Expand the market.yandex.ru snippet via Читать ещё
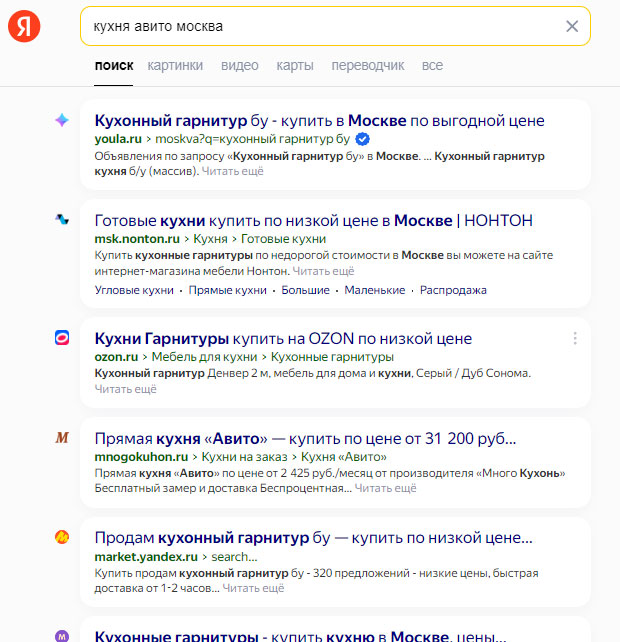Viewport: 620px width, 642px height. [253, 588]
